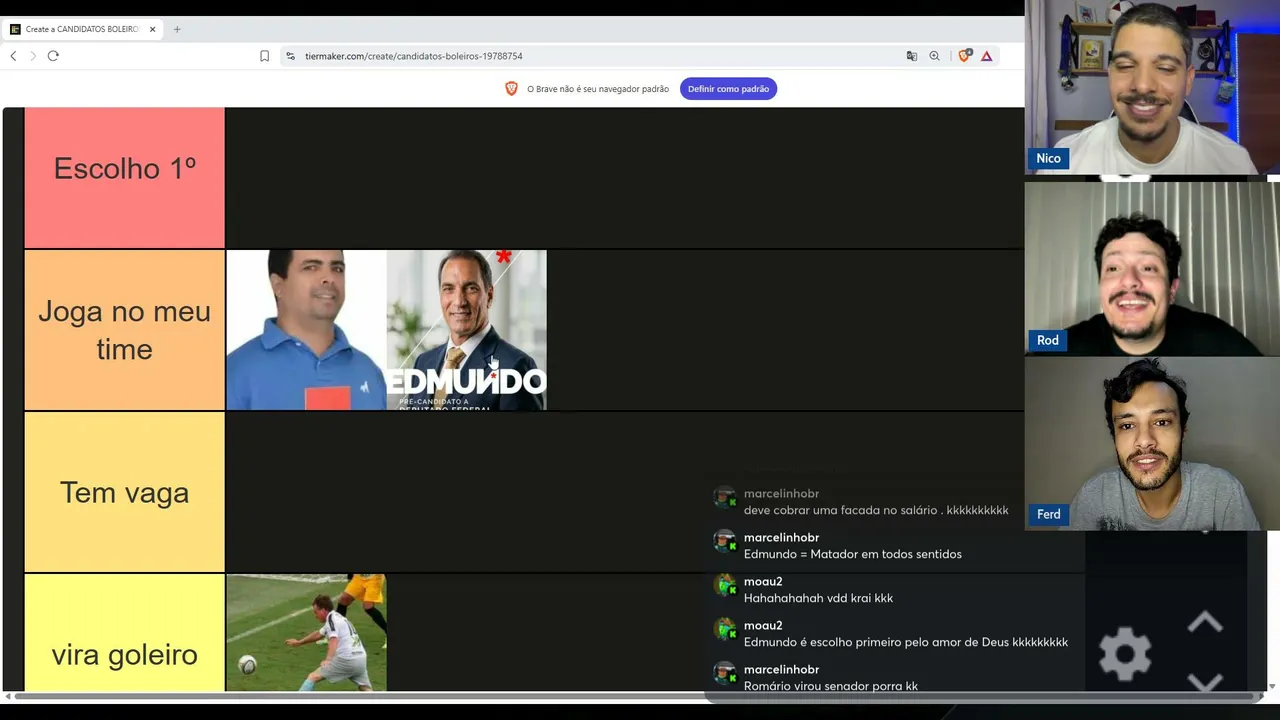
Task: Open a new browser tab
Action: pyautogui.click(x=177, y=29)
